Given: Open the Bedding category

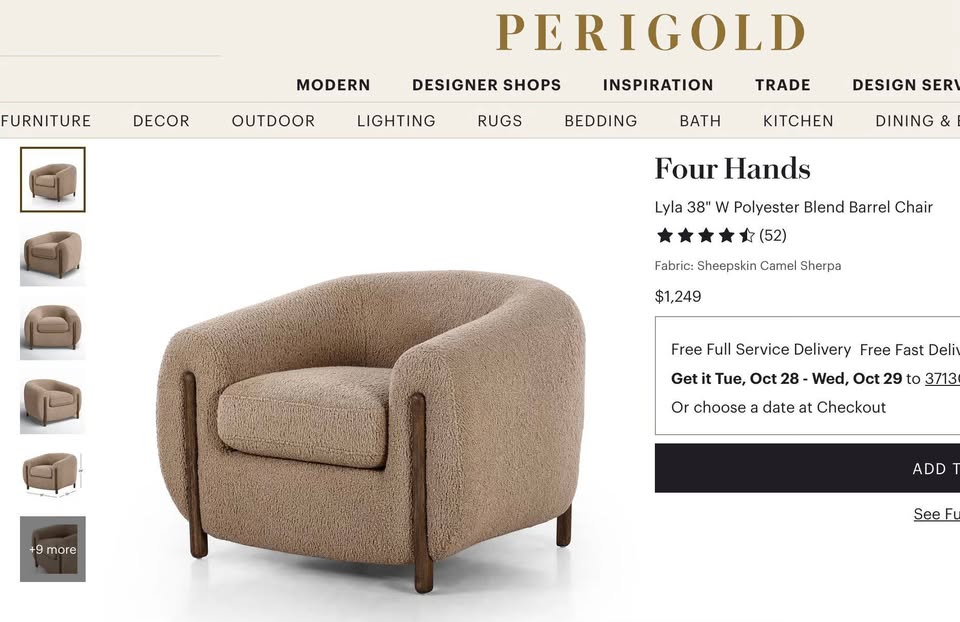Looking at the screenshot, I should pyautogui.click(x=601, y=121).
